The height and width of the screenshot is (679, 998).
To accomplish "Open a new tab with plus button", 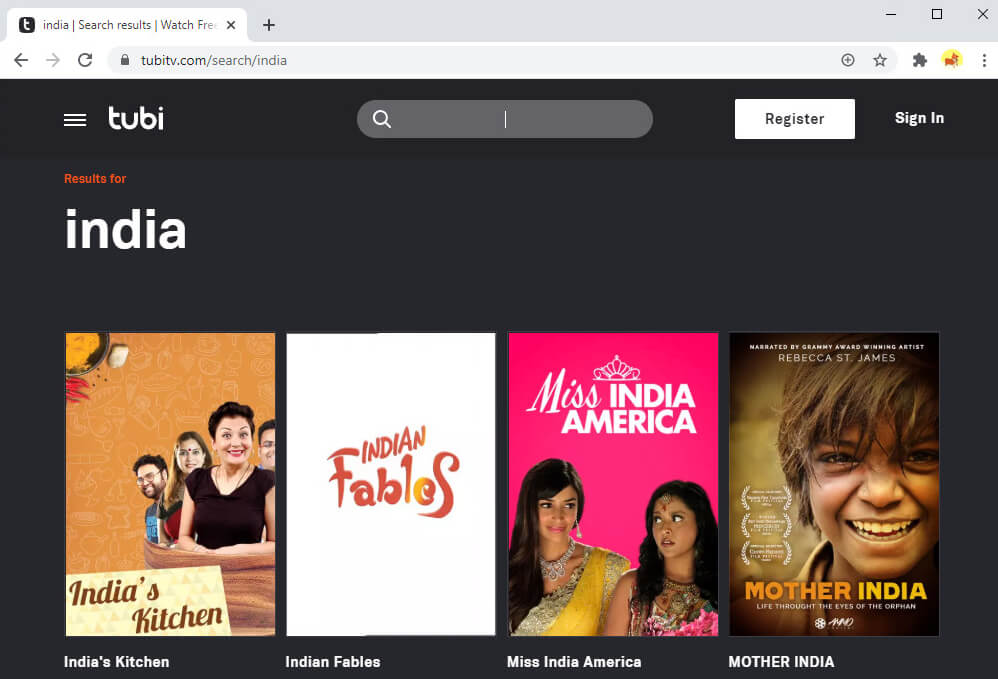I will point(269,25).
